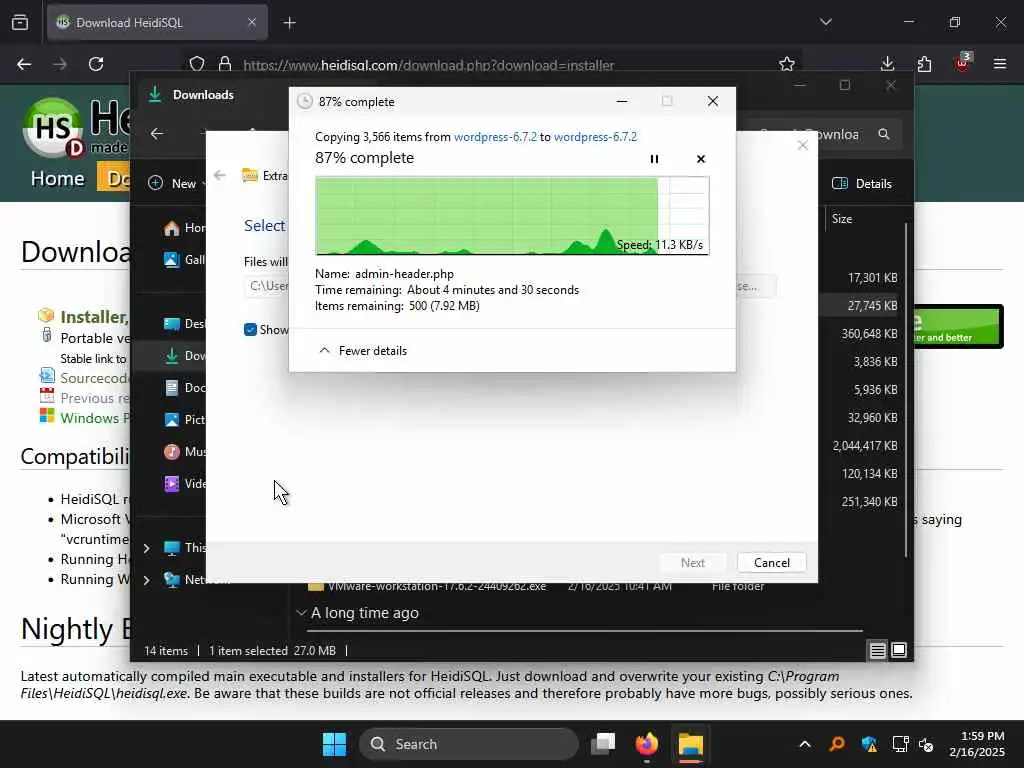This screenshot has height=768, width=1024.
Task: Click the File Explorer search magnifier icon
Action: [884, 134]
